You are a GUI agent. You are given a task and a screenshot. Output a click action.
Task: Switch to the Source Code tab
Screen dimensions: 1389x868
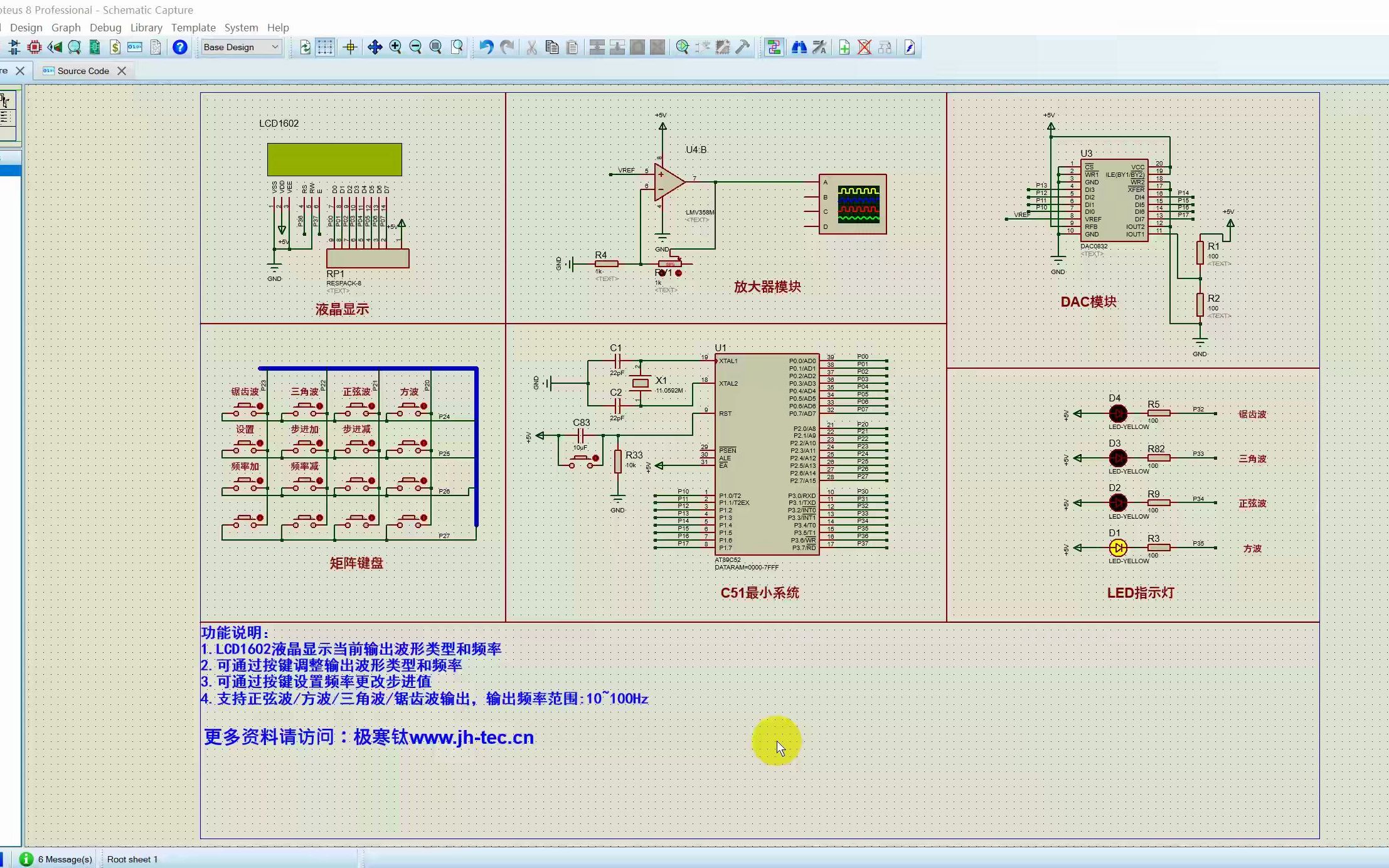coord(83,71)
